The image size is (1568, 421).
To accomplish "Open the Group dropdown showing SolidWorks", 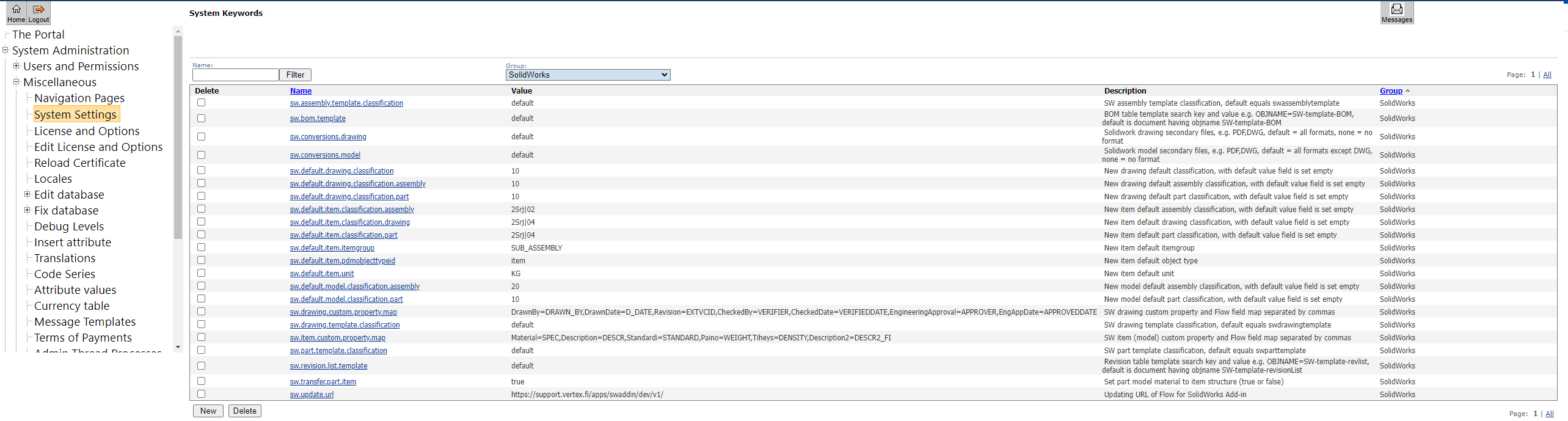I will pyautogui.click(x=588, y=75).
